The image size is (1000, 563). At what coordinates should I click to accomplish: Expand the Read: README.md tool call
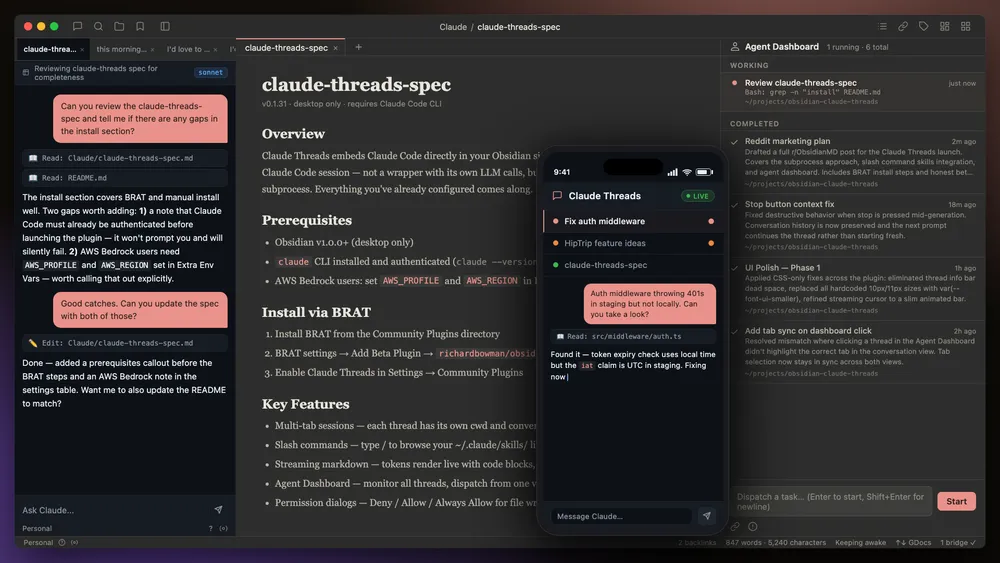pyautogui.click(x=125, y=178)
